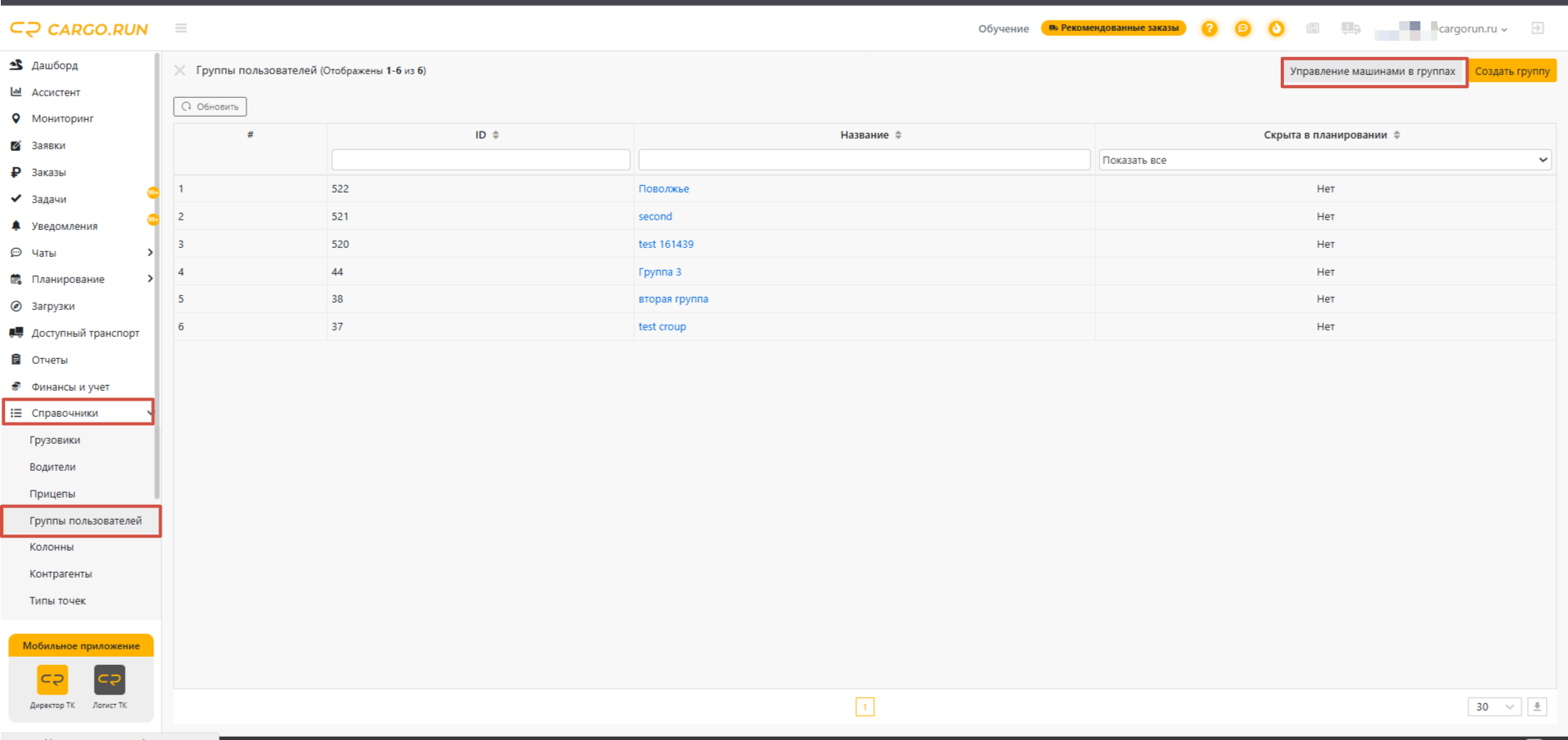Open Контрагенты under Справочники

[60, 574]
